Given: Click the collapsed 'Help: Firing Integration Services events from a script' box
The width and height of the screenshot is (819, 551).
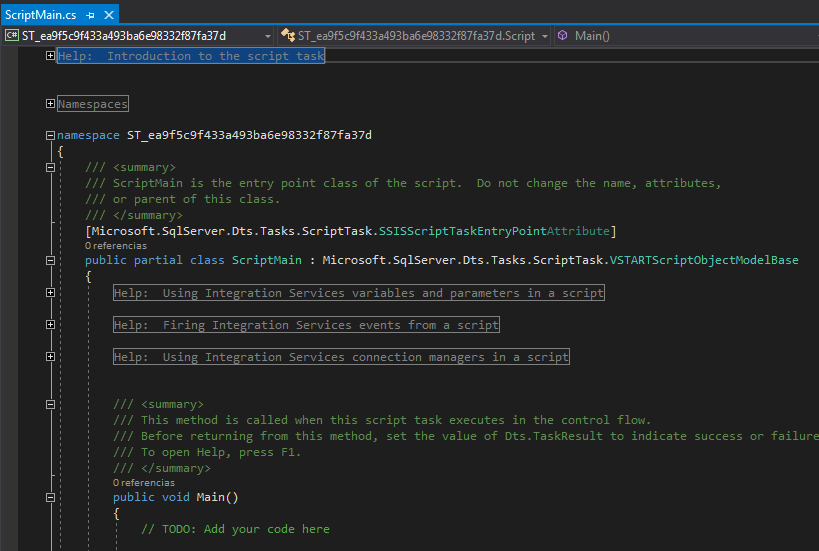Looking at the screenshot, I should [x=306, y=325].
